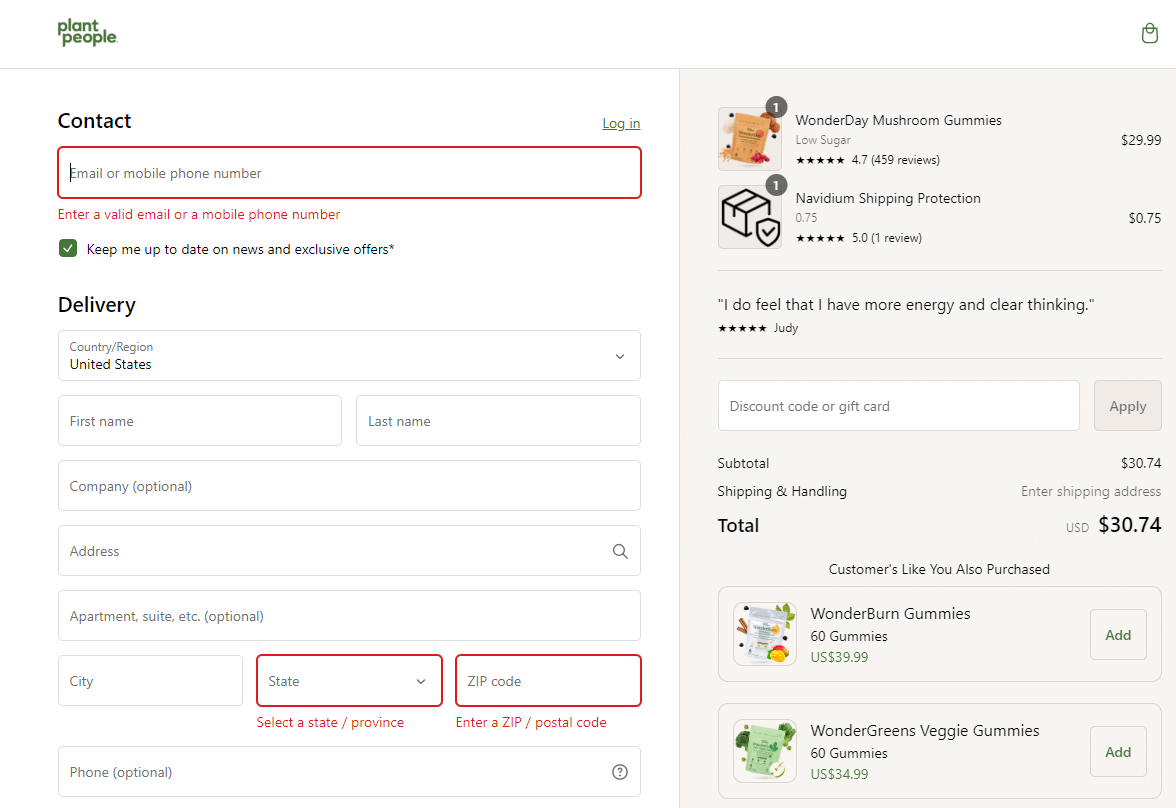This screenshot has height=808, width=1176.
Task: Click the "5.0 (1 review)" rating text
Action: coord(886,238)
